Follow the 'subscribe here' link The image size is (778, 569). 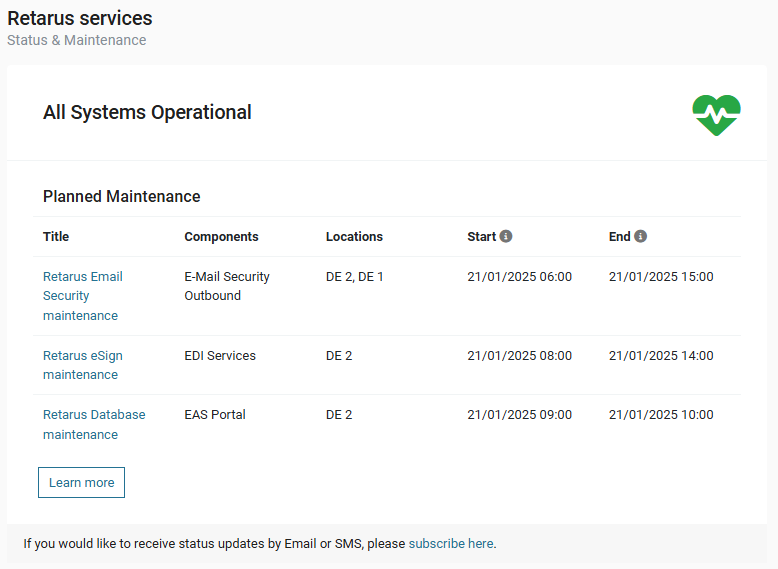coord(450,544)
